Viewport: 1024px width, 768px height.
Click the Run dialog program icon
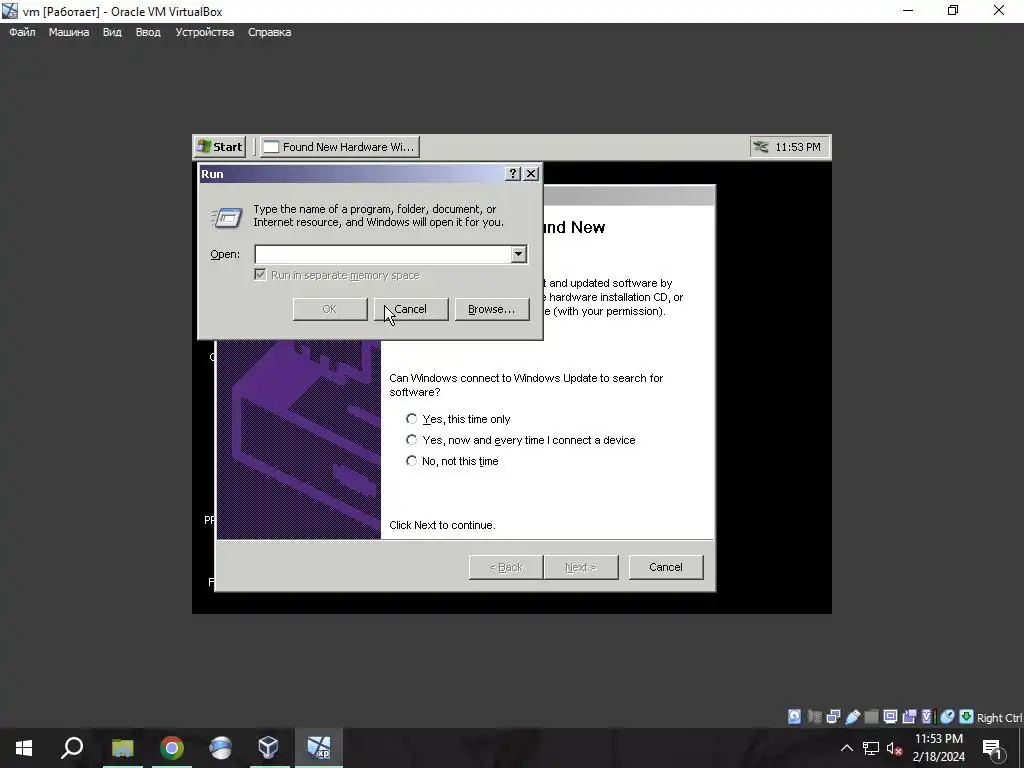click(x=227, y=217)
